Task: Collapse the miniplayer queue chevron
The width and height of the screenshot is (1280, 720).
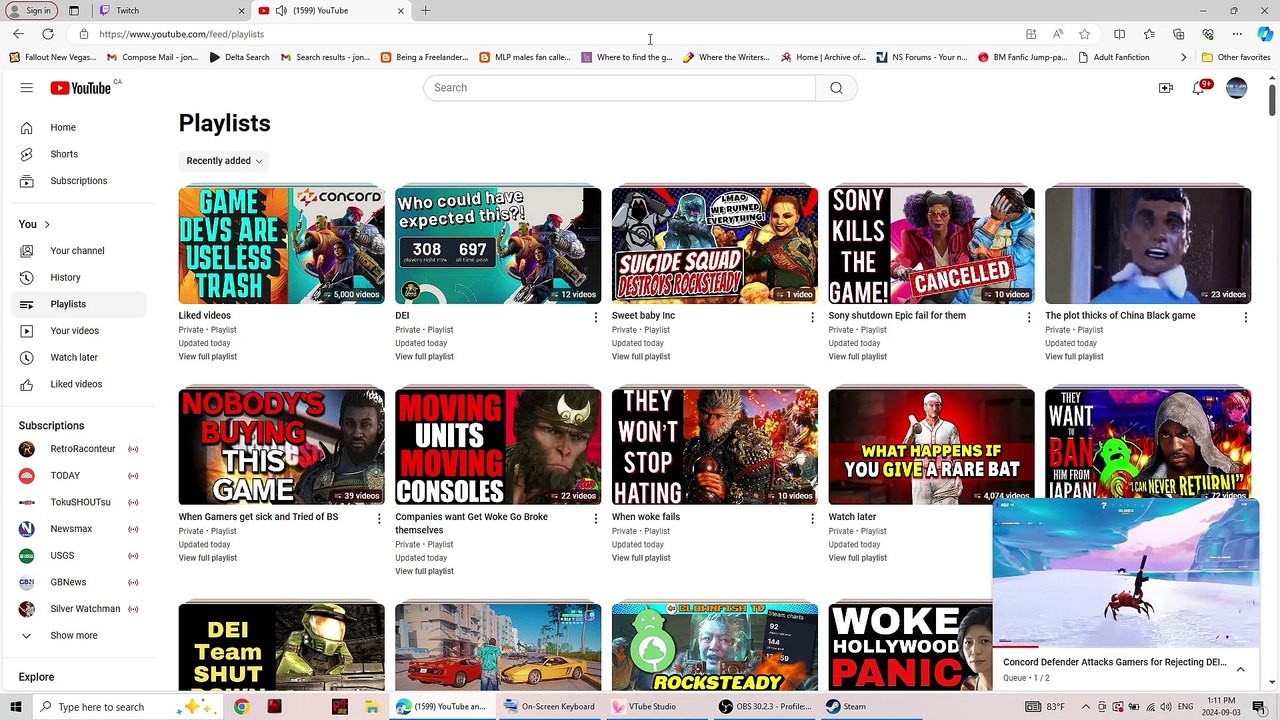Action: coord(1240,670)
